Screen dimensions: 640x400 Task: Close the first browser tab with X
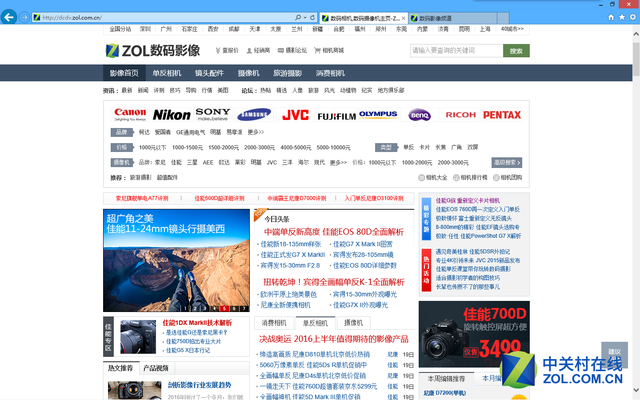point(403,18)
